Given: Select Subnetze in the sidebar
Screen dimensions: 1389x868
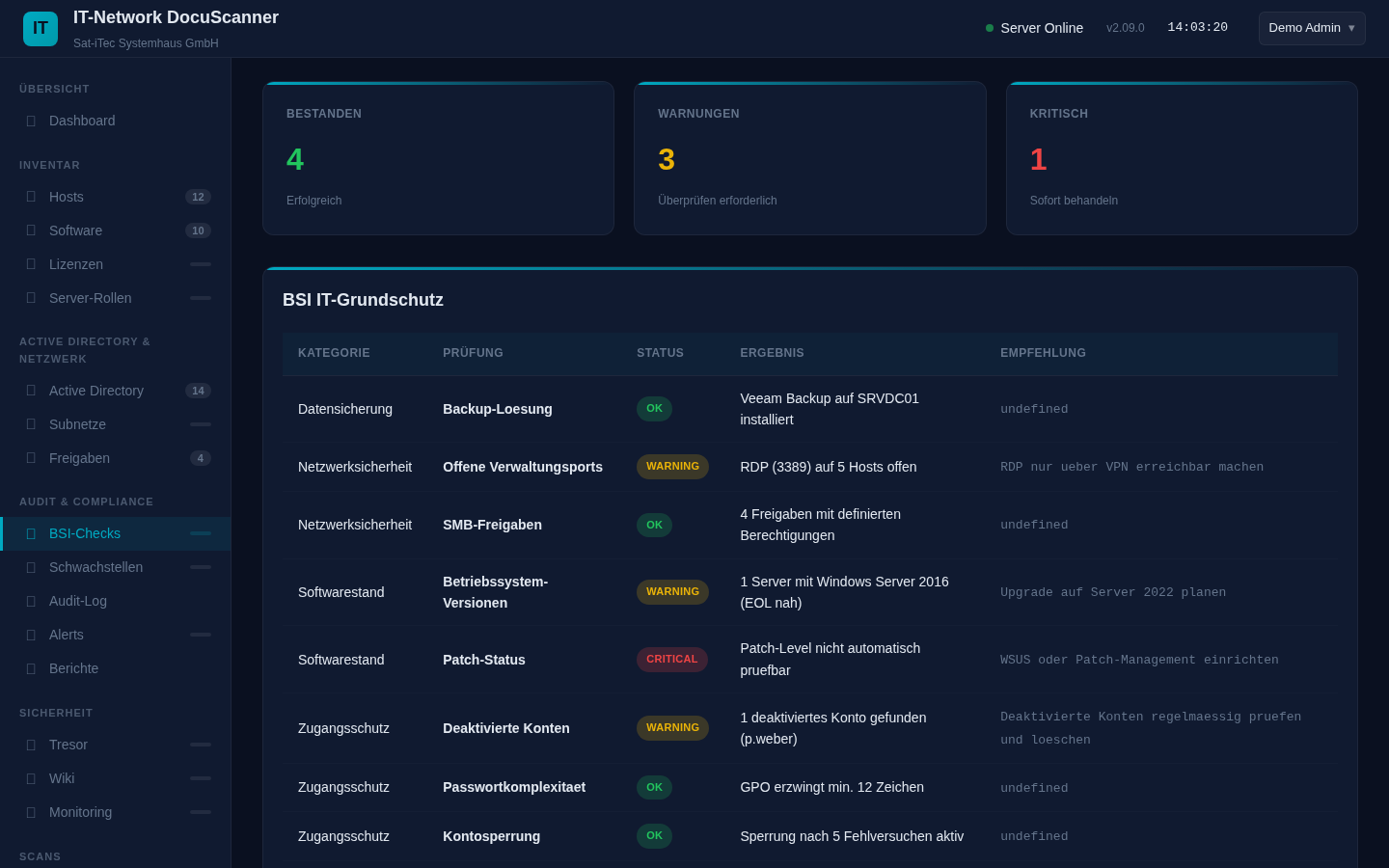Looking at the screenshot, I should point(116,424).
